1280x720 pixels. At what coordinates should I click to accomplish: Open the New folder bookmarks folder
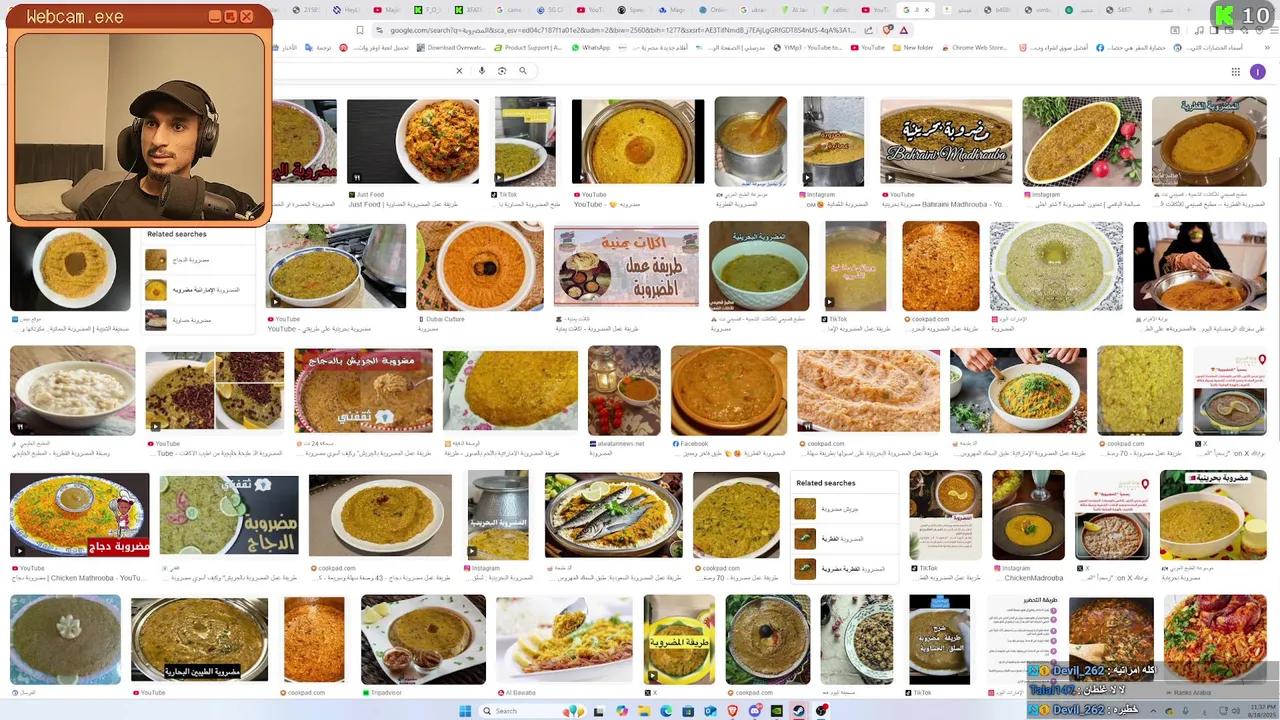[x=913, y=47]
